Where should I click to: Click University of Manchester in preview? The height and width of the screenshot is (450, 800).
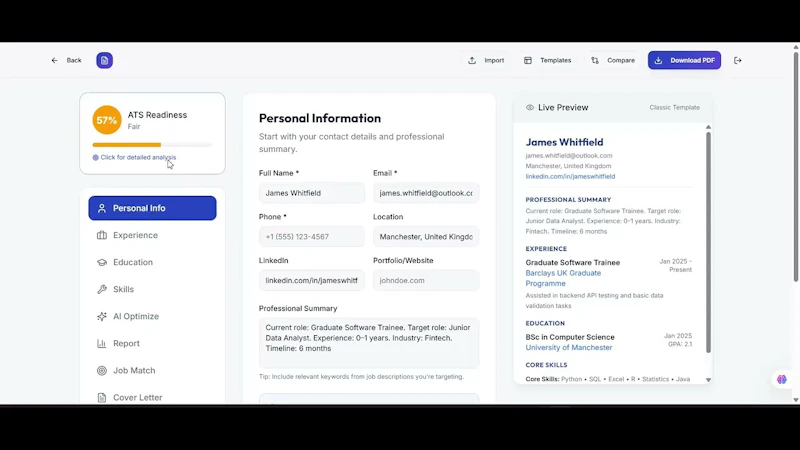click(568, 347)
